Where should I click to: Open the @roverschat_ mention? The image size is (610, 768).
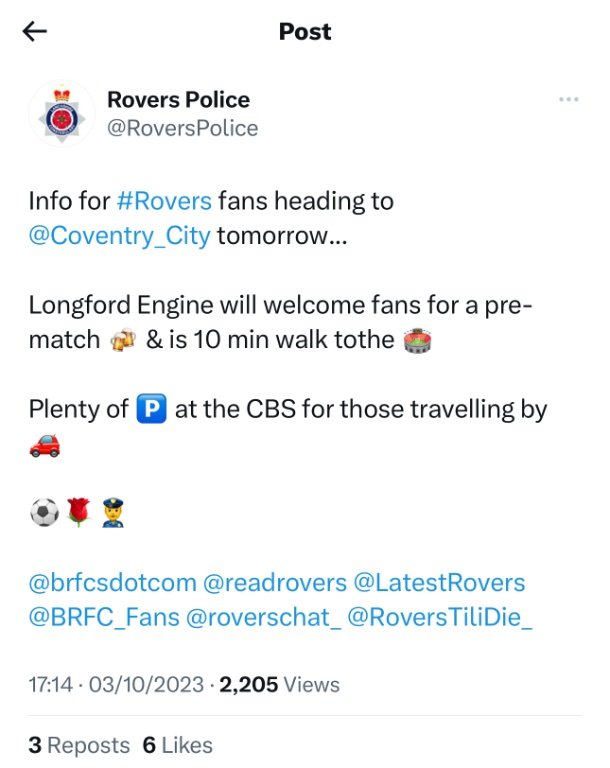point(264,617)
